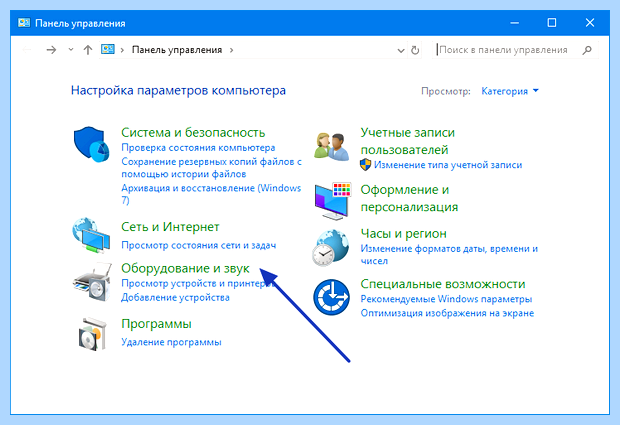Expand the chevron before Панель управления breadcrumb
This screenshot has width=620, height=425.
122,50
